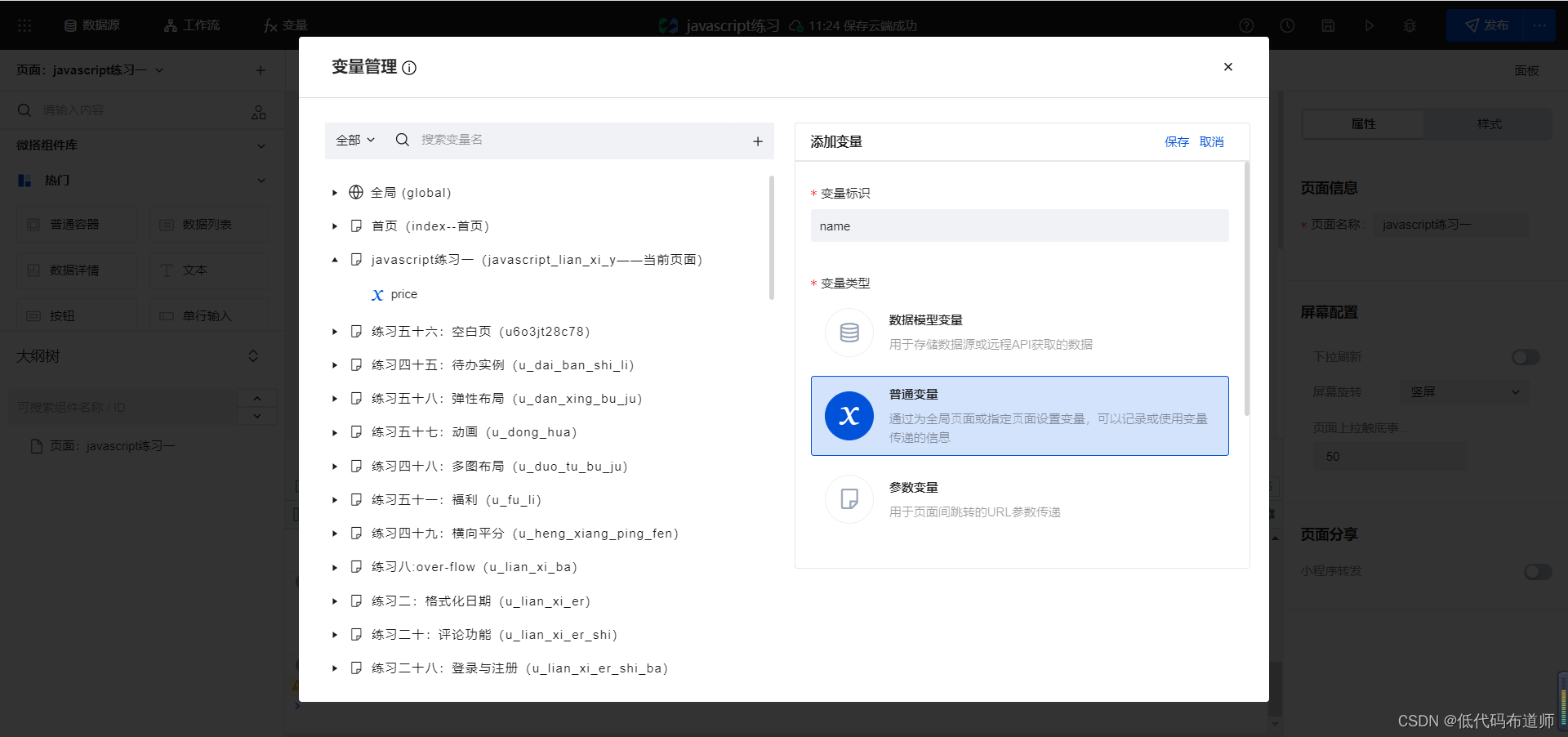1568x737 pixels.
Task: Click the info icon beside 变量管理
Action: pos(409,68)
